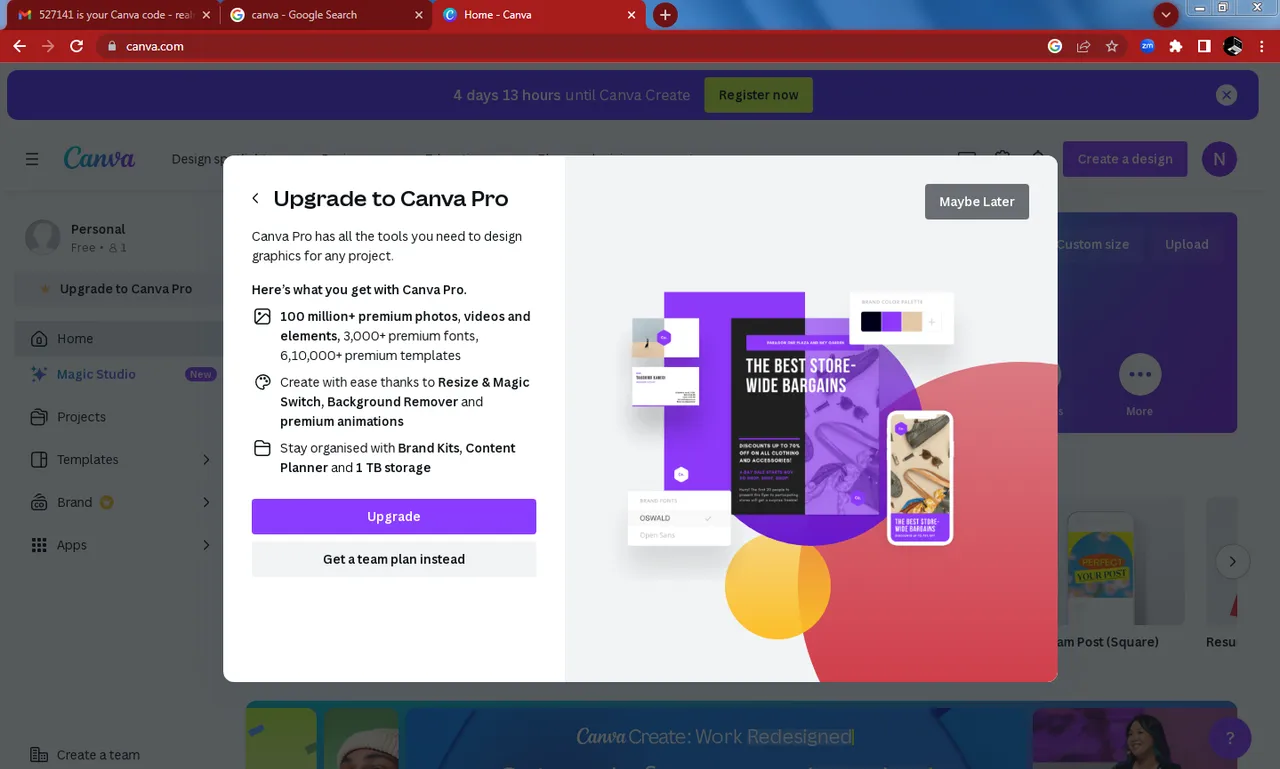
Task: Click the purple Upgrade button
Action: point(394,517)
